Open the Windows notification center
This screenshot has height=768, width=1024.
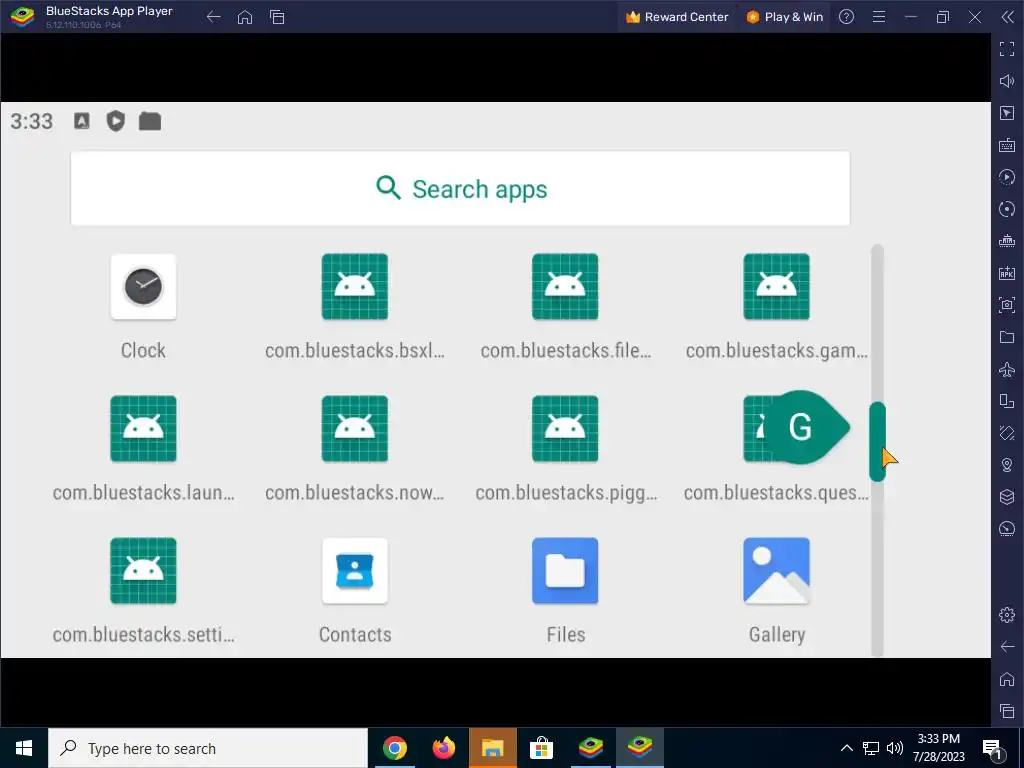tap(993, 749)
